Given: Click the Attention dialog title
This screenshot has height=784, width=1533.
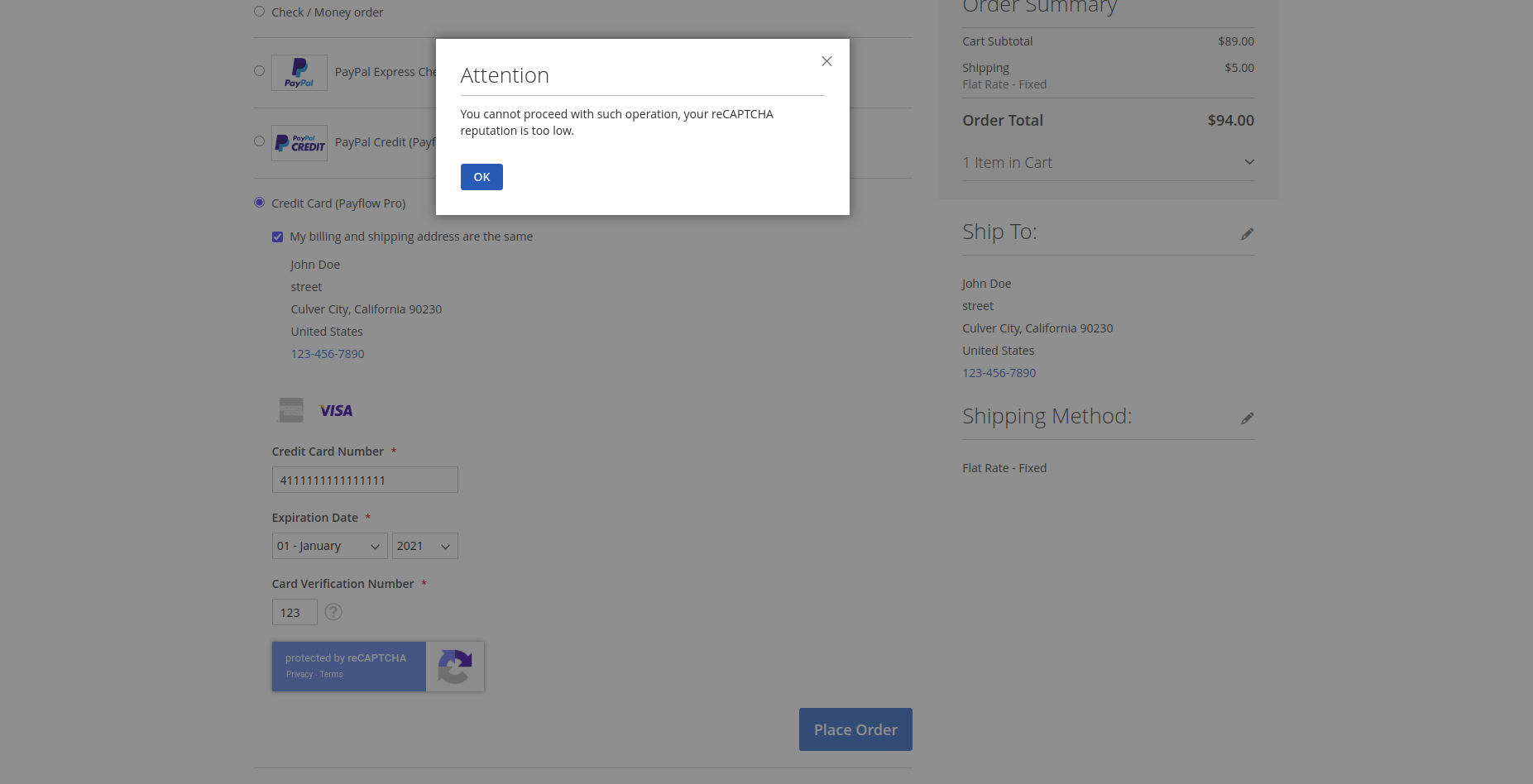Looking at the screenshot, I should (x=505, y=75).
